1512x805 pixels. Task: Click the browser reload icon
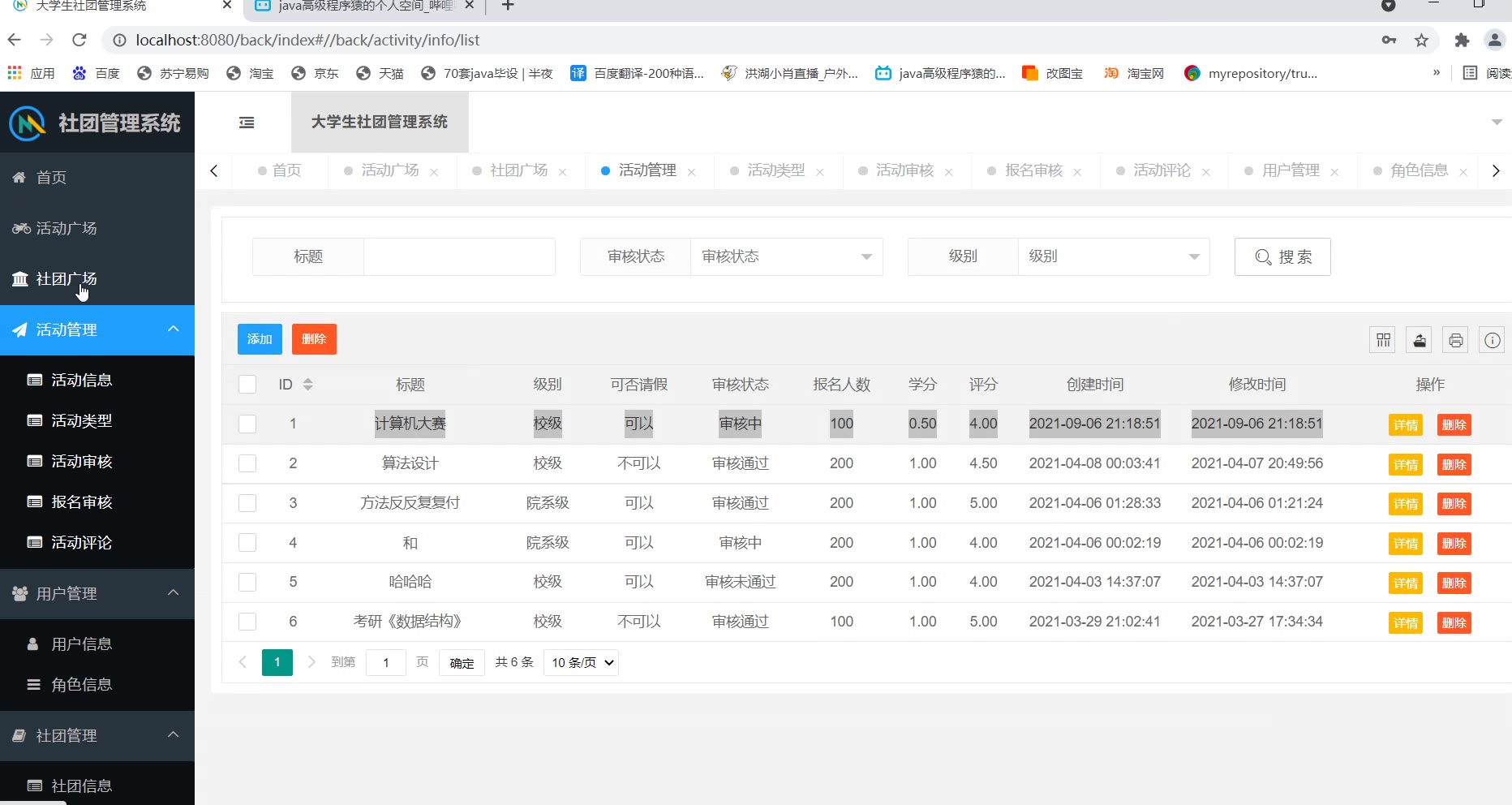[x=79, y=40]
